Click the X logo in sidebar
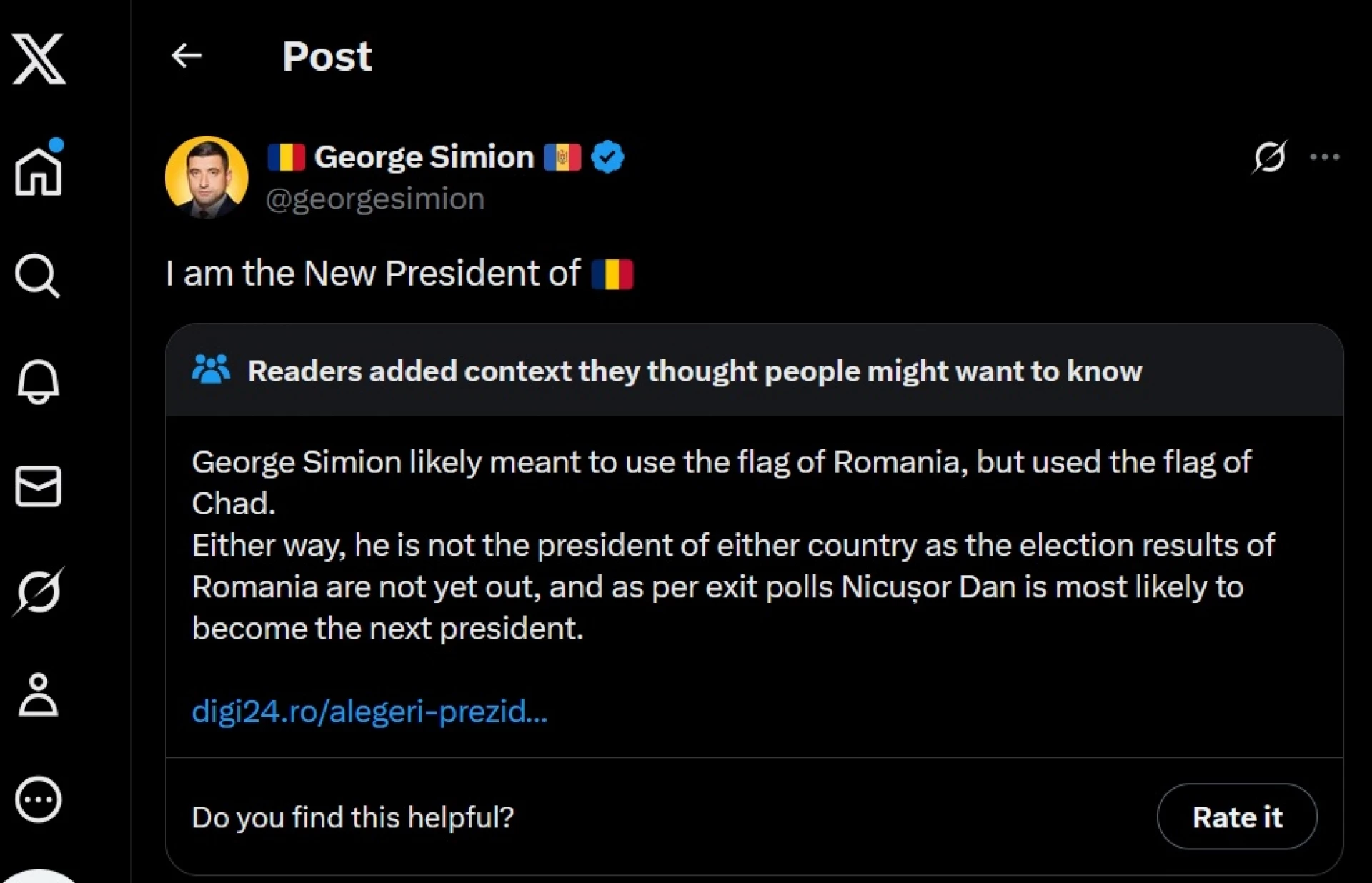Screen dimensions: 1372x883 pos(39,59)
